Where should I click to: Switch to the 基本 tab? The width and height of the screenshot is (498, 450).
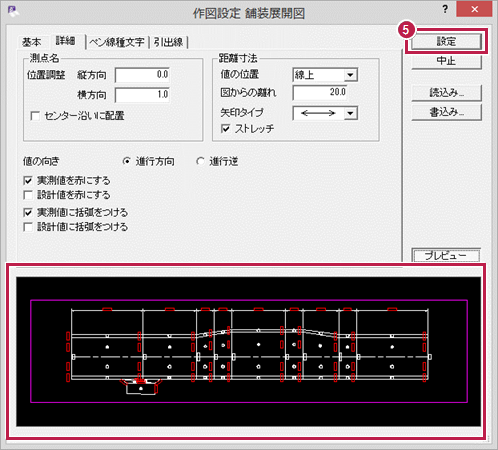[x=32, y=42]
